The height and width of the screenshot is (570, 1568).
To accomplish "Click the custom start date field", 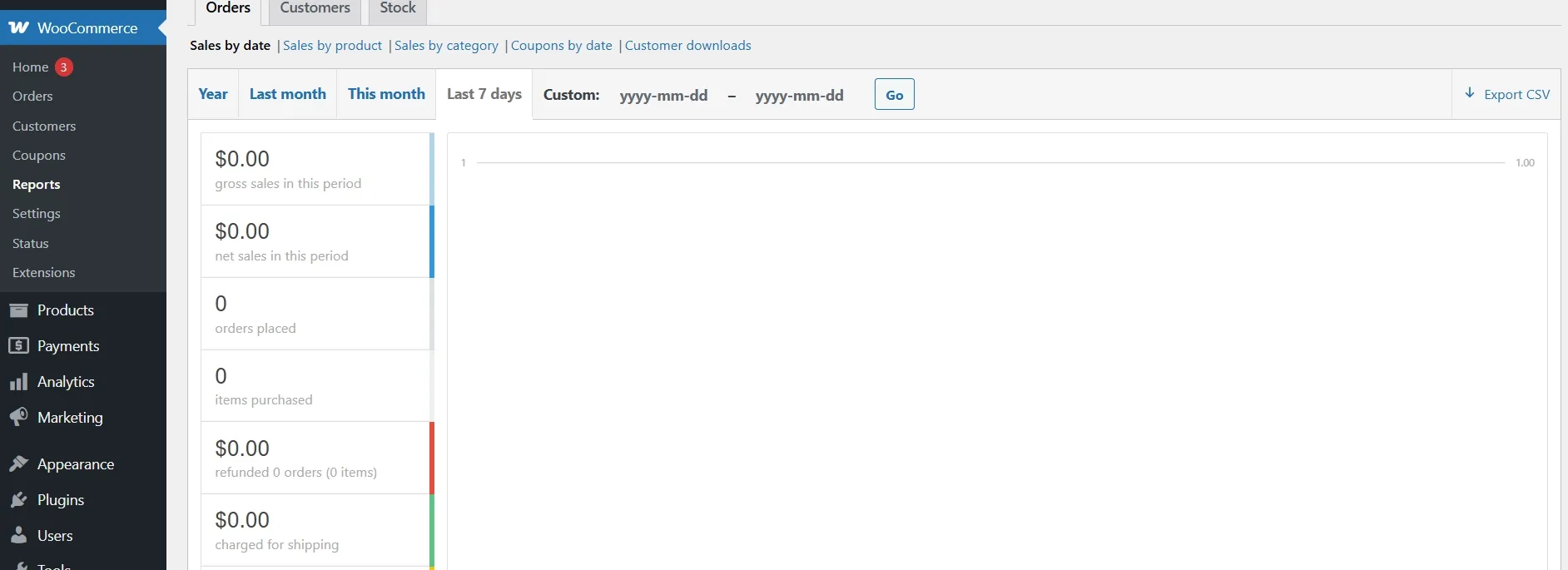I will click(664, 95).
